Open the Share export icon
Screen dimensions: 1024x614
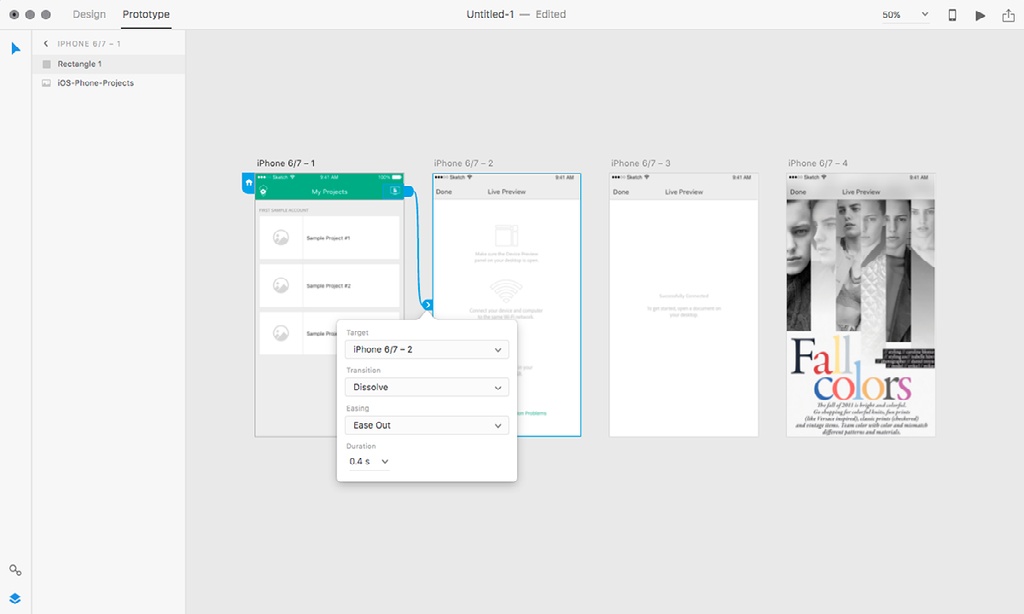tap(1008, 14)
